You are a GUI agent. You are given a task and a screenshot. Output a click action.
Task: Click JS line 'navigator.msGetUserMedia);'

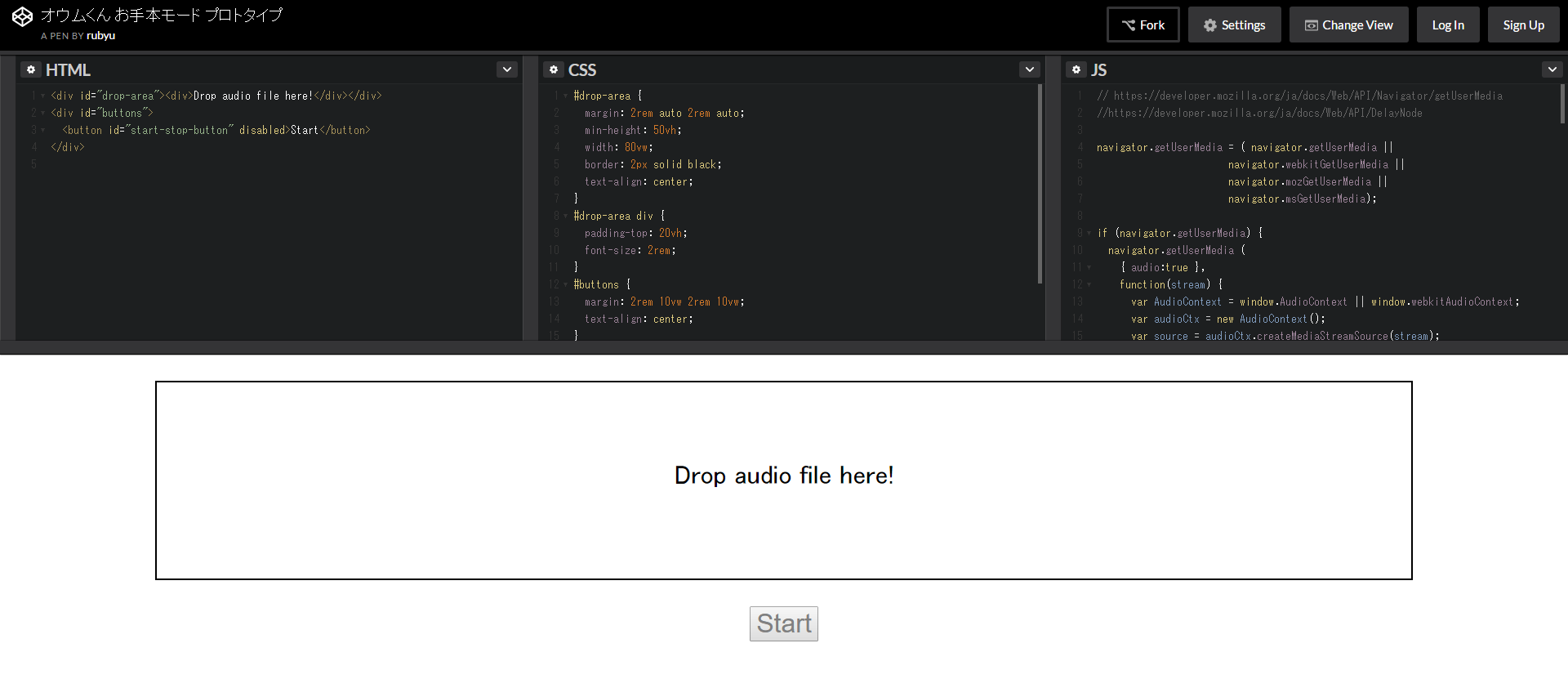pyautogui.click(x=1303, y=199)
